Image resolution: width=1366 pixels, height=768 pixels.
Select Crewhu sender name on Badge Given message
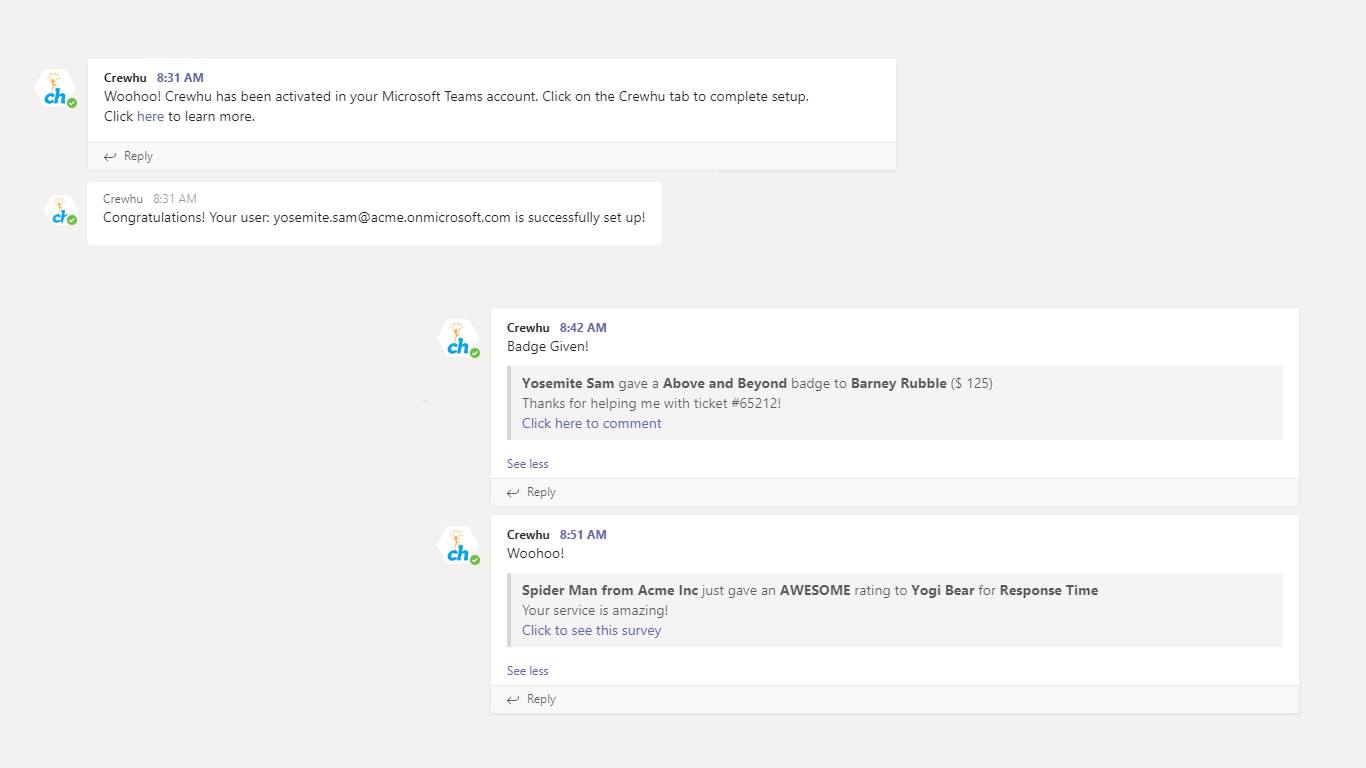click(x=528, y=327)
